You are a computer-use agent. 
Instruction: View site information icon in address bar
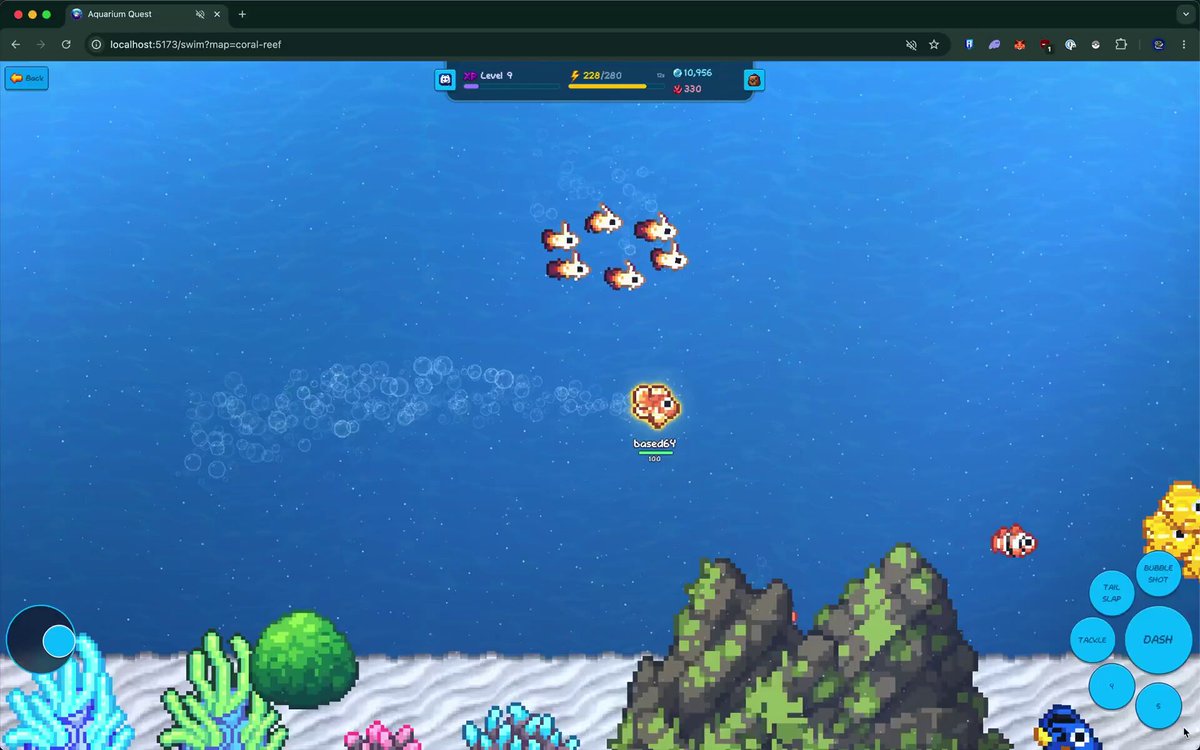pyautogui.click(x=97, y=44)
